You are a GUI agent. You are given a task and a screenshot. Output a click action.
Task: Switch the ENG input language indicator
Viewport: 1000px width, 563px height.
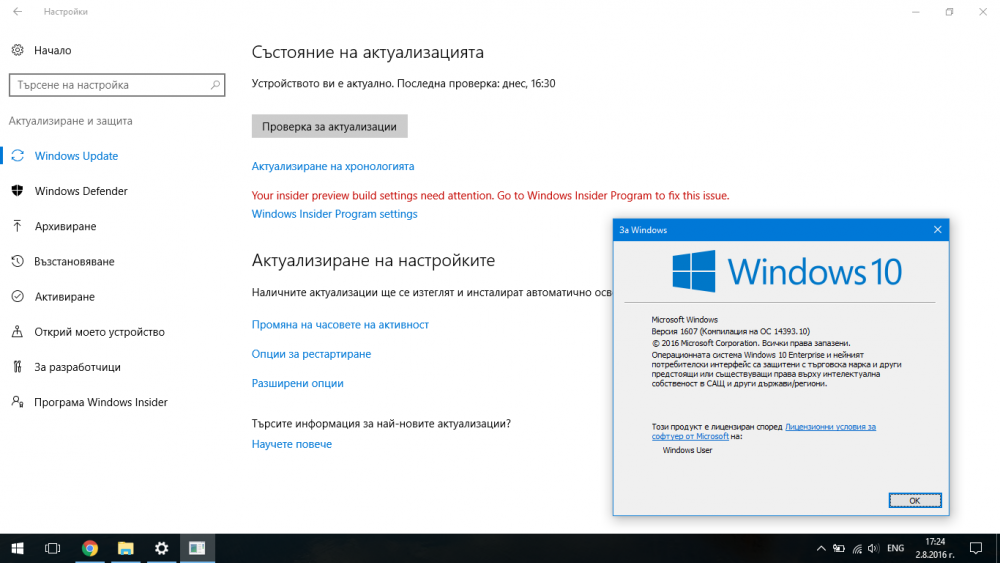click(895, 548)
